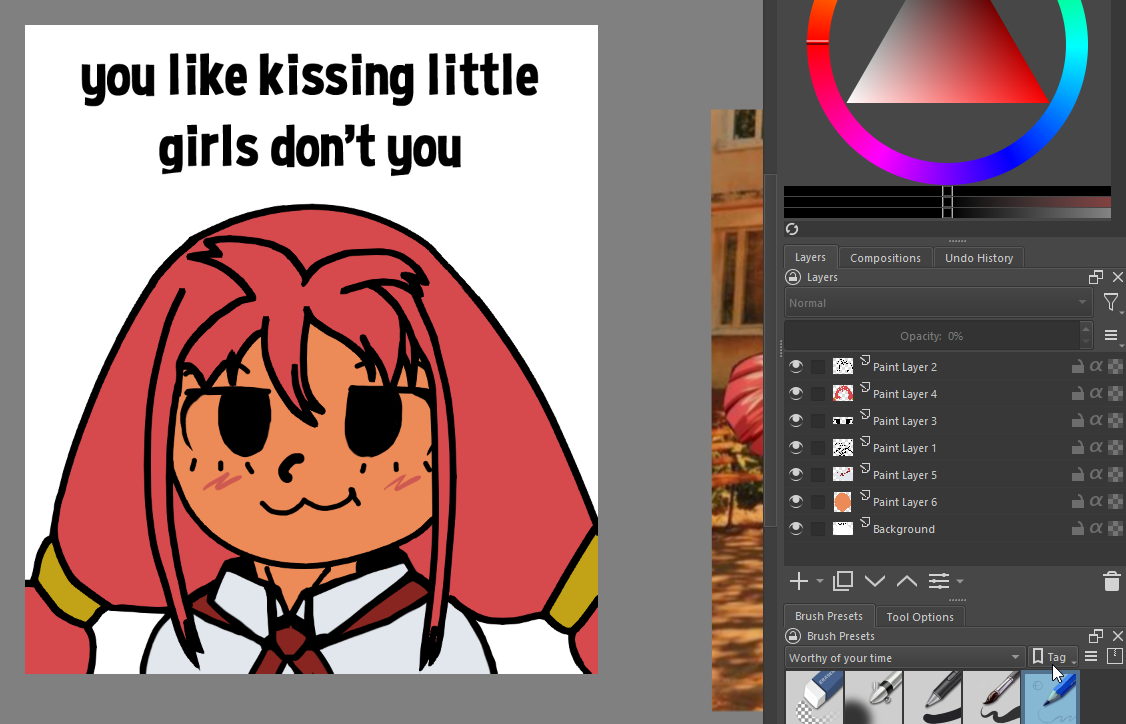Hide Paint Layer 3 via eye icon
The image size is (1126, 724).
point(796,421)
